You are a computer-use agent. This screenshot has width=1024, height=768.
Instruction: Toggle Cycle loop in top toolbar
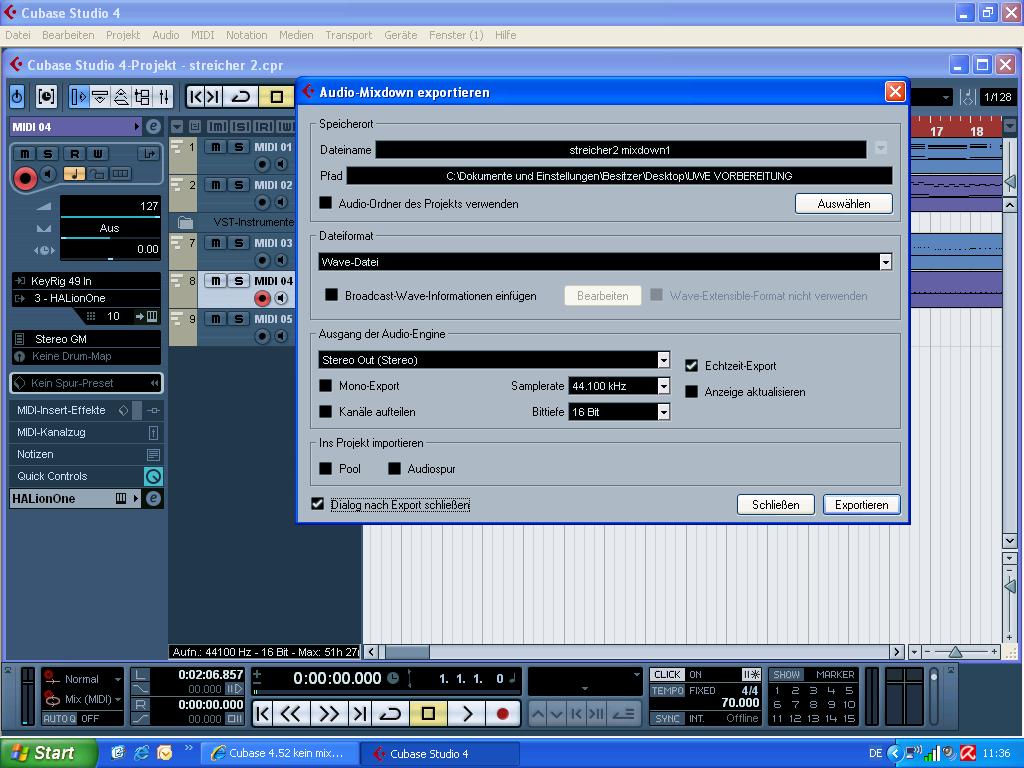coord(240,97)
